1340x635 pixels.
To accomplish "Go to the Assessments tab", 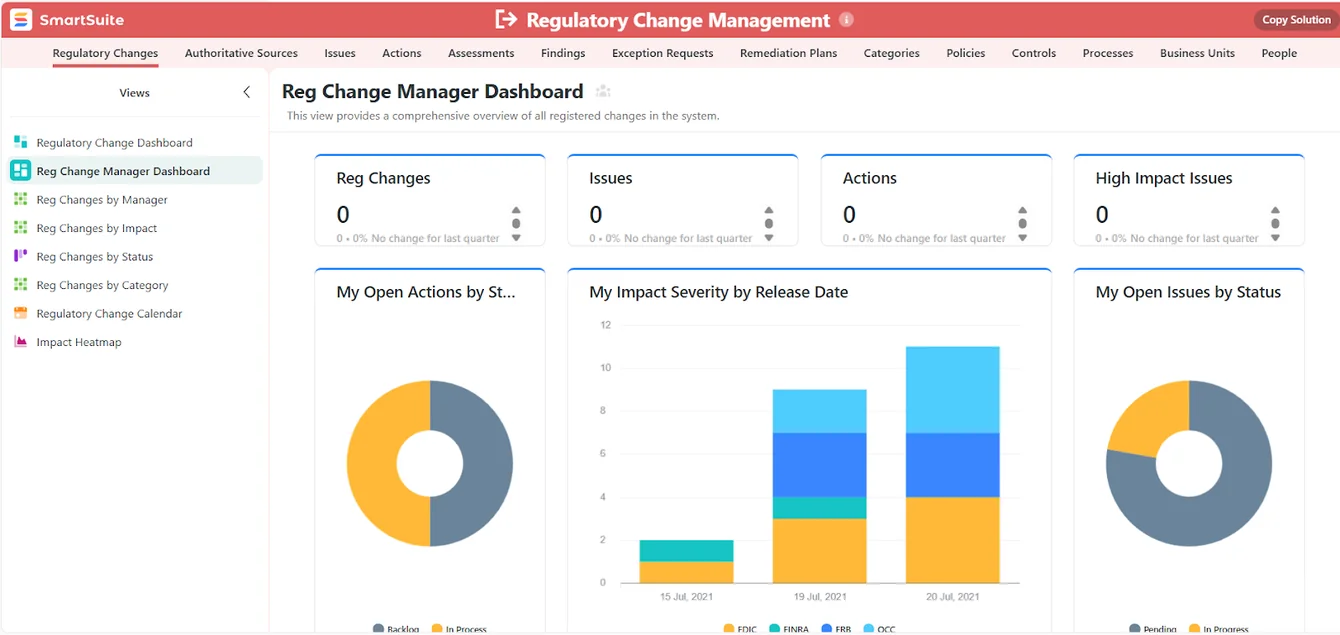I will click(481, 53).
